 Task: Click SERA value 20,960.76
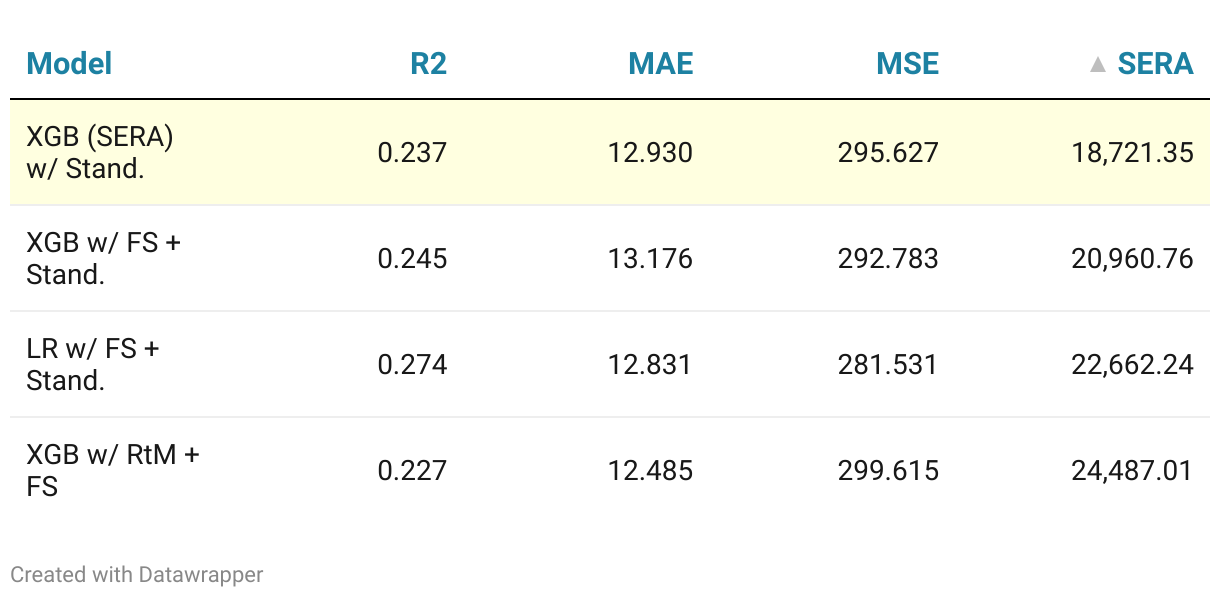(x=1132, y=259)
